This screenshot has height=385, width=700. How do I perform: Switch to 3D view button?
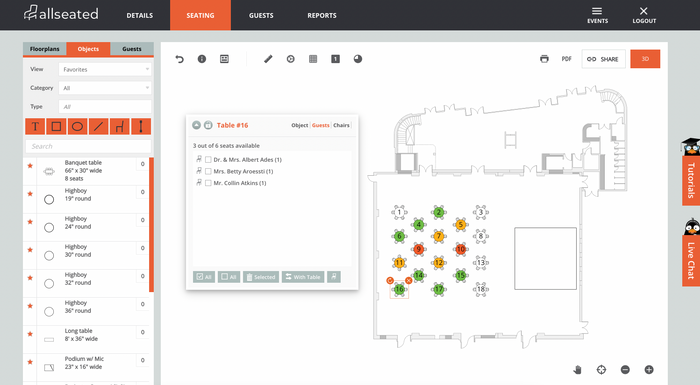click(x=645, y=59)
